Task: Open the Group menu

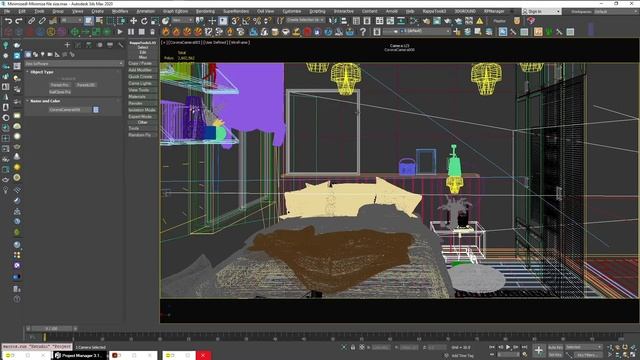Action: (58, 11)
